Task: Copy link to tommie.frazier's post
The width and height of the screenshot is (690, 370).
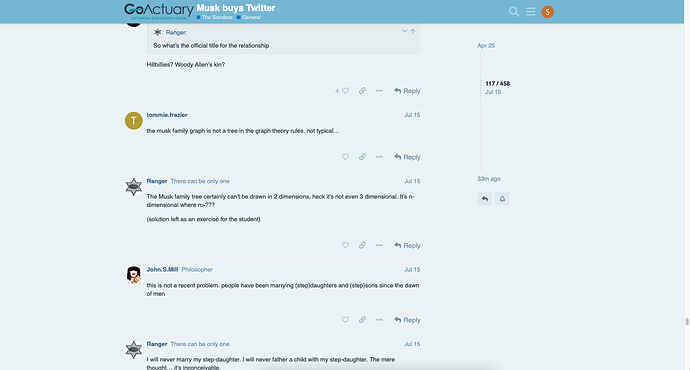Action: (362, 157)
